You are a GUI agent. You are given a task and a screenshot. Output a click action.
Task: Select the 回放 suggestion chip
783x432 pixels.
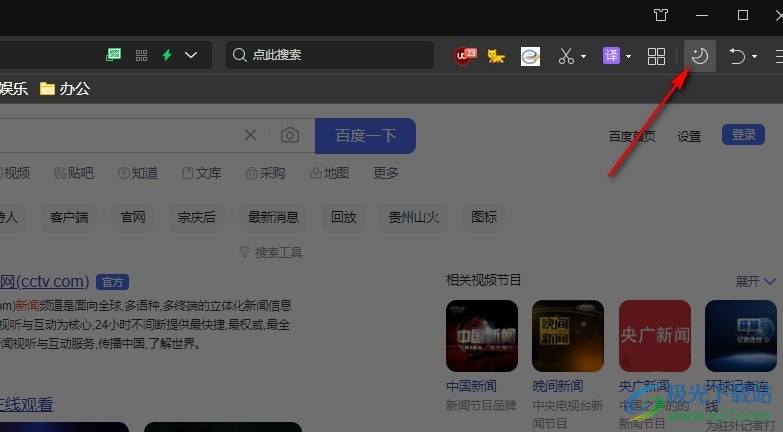pos(344,217)
